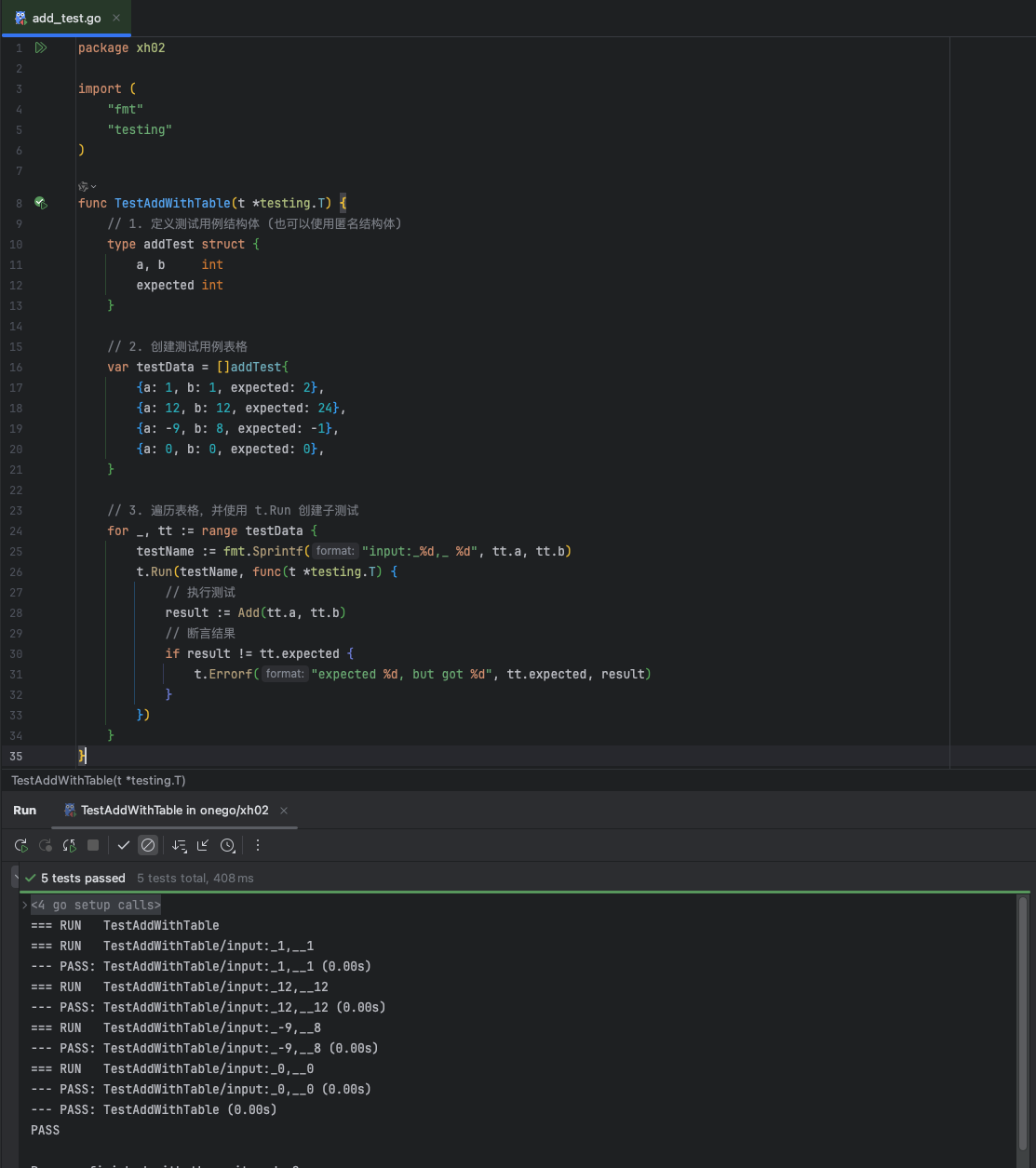The height and width of the screenshot is (1168, 1036).
Task: Click the "fmt" import string
Action: point(126,109)
